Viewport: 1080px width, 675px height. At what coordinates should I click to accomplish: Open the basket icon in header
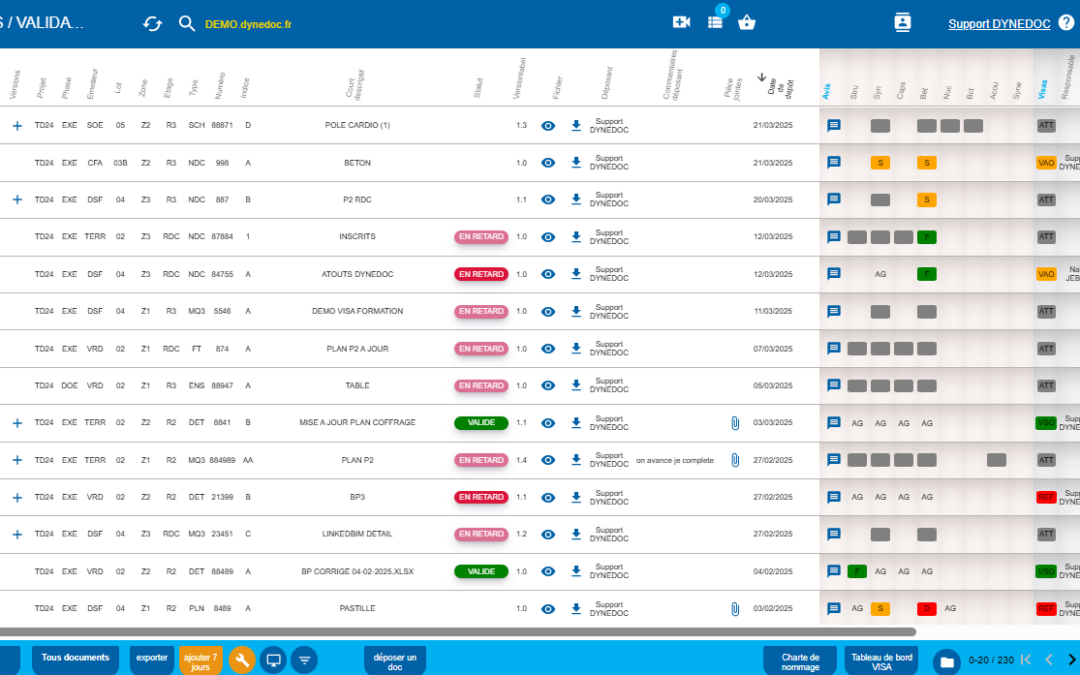747,22
